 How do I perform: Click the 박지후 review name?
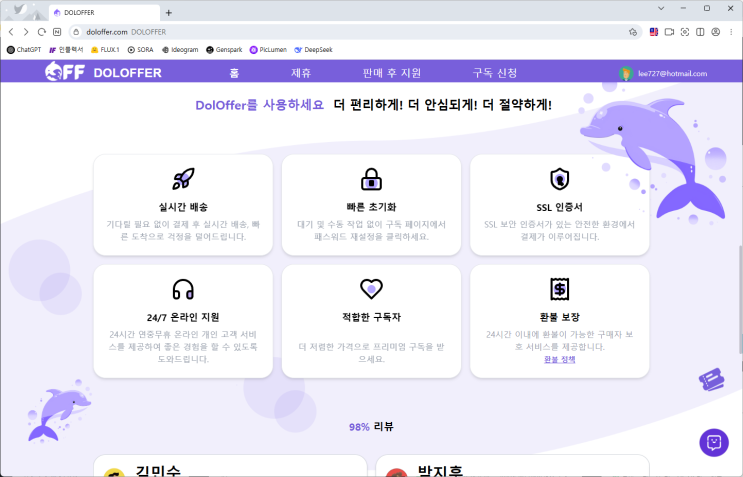tap(439, 470)
